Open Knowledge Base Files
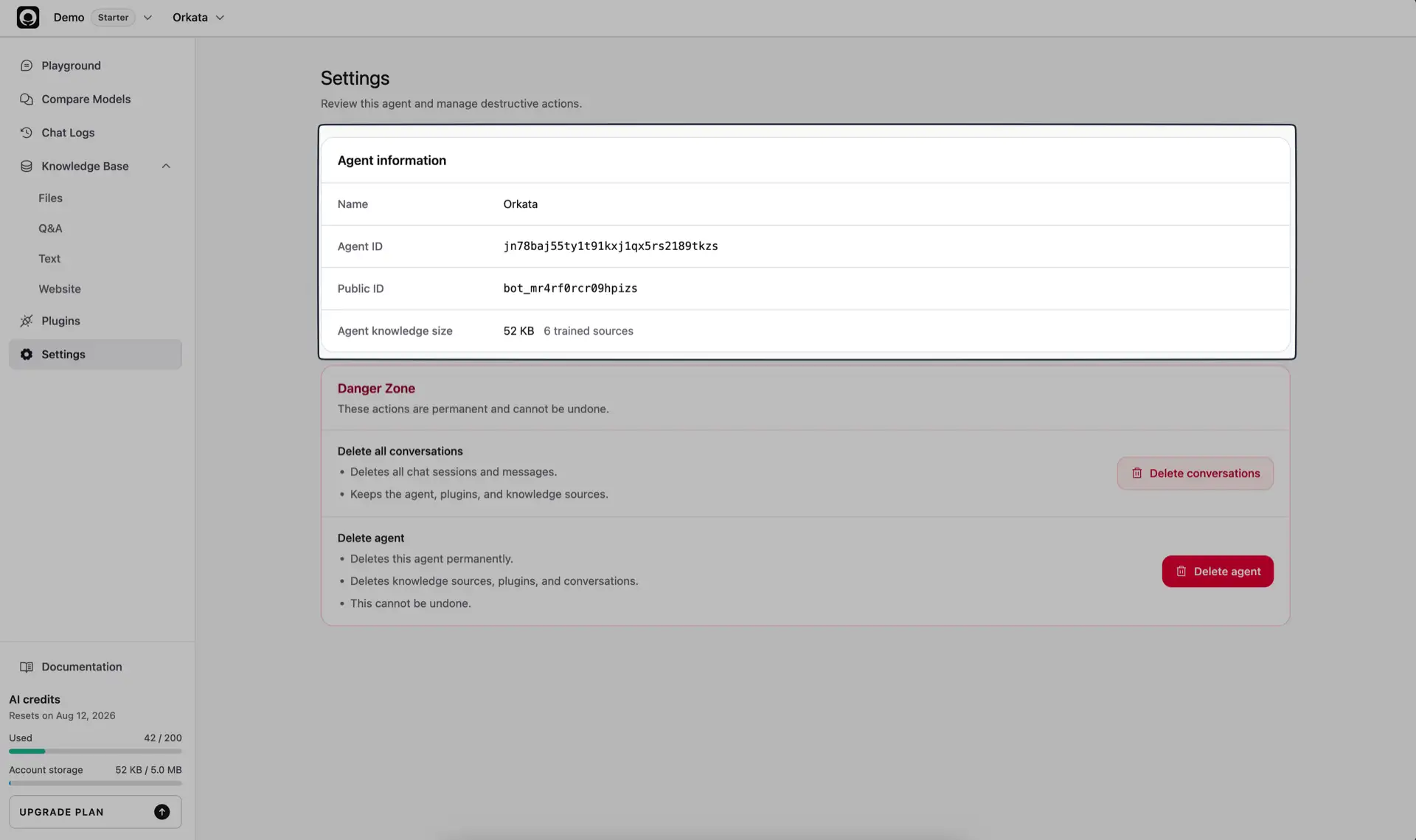This screenshot has width=1416, height=840. click(50, 198)
